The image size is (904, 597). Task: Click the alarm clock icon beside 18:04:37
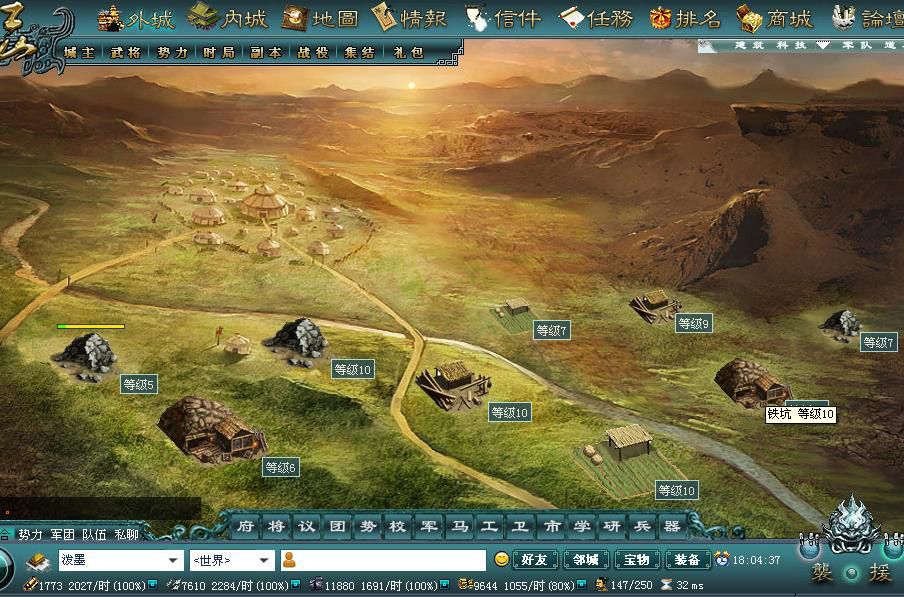(721, 559)
